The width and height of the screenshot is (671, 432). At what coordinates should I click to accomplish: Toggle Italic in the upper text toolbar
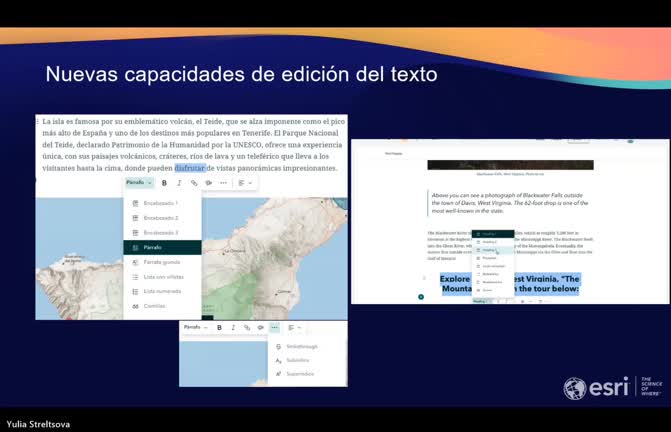[179, 183]
